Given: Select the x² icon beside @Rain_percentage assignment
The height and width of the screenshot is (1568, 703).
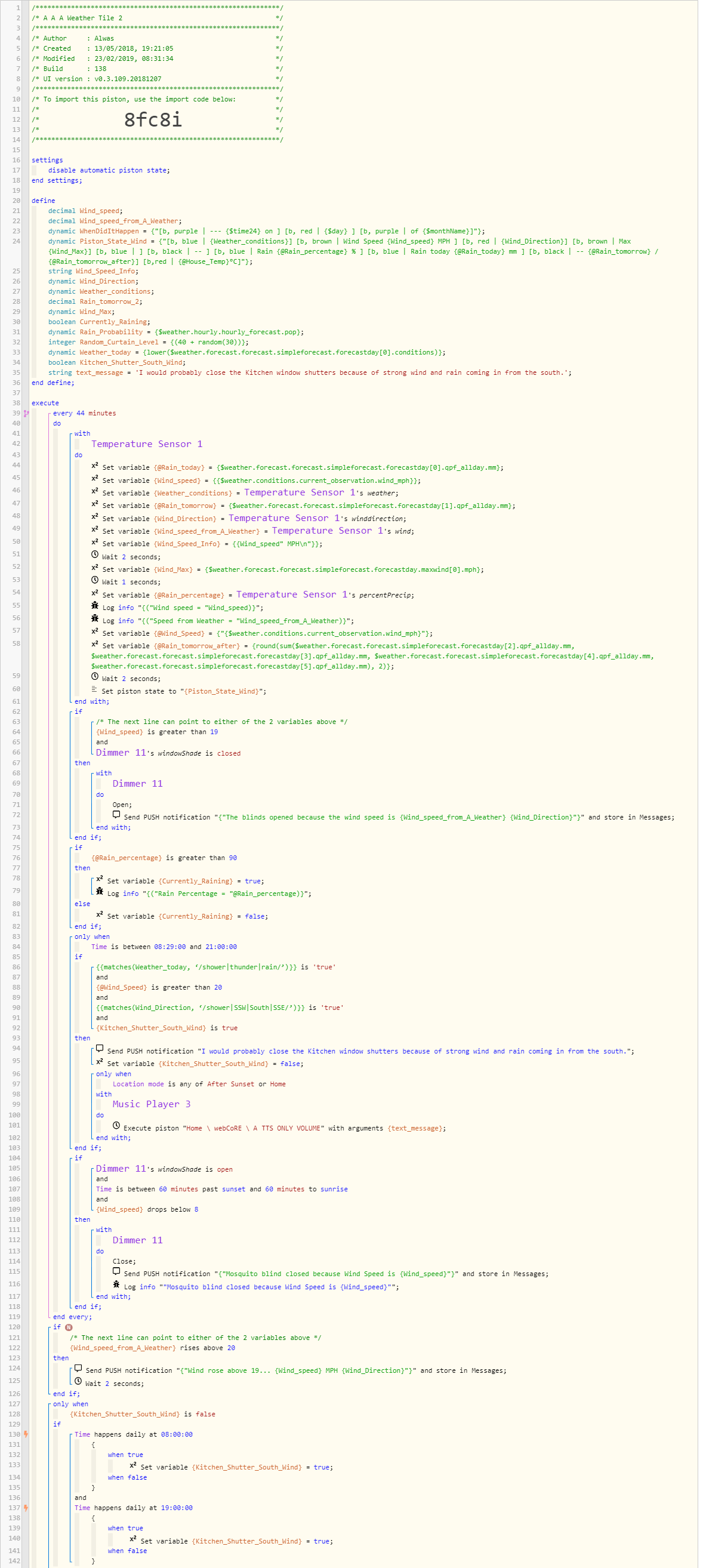Looking at the screenshot, I should (95, 594).
